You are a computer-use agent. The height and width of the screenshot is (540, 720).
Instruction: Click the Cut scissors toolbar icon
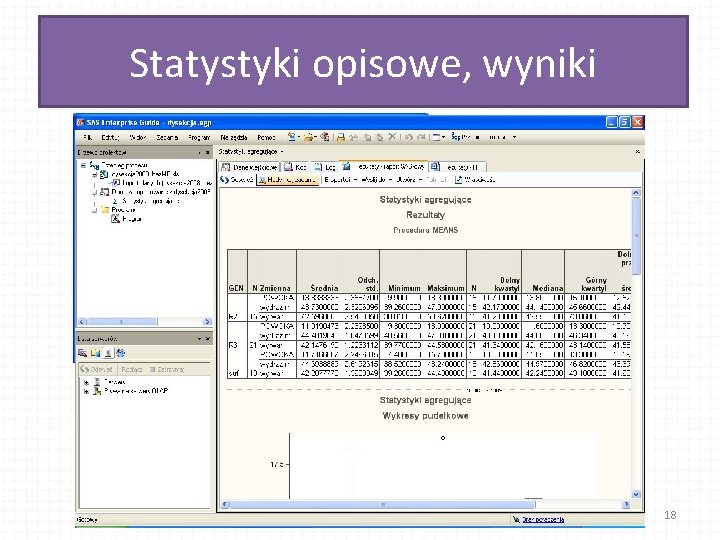click(x=354, y=137)
